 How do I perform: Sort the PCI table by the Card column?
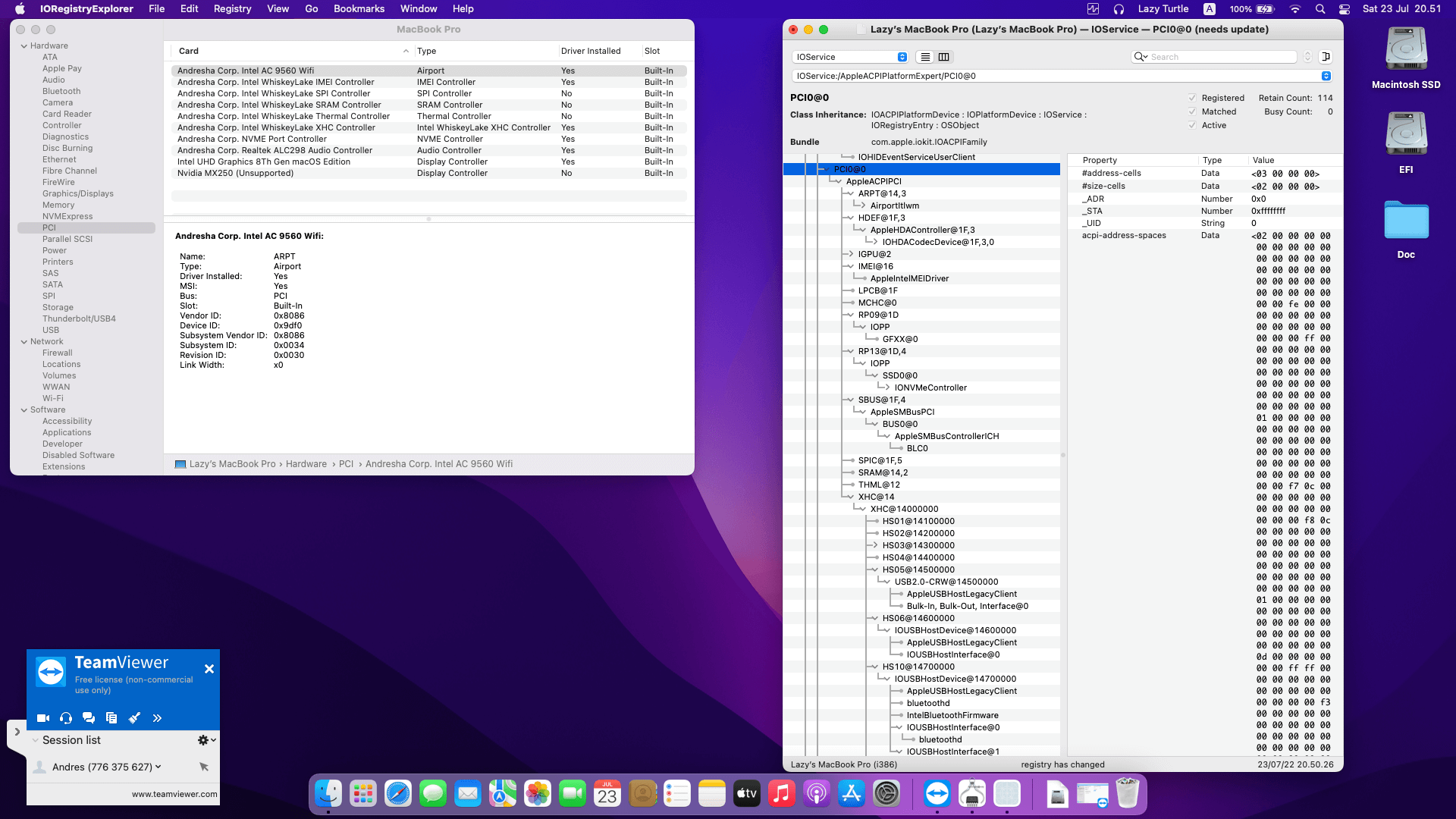tap(293, 51)
